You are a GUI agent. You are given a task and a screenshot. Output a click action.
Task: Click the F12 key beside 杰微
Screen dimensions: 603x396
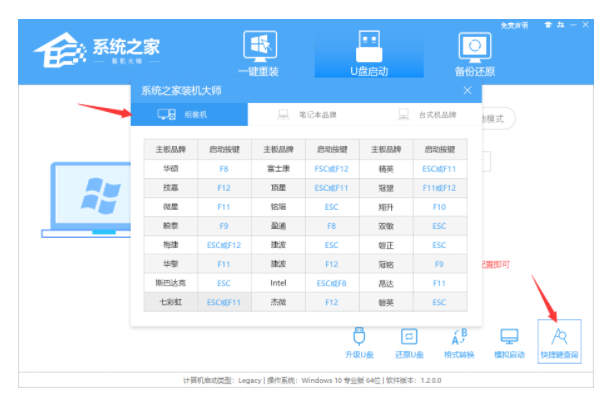tap(331, 302)
